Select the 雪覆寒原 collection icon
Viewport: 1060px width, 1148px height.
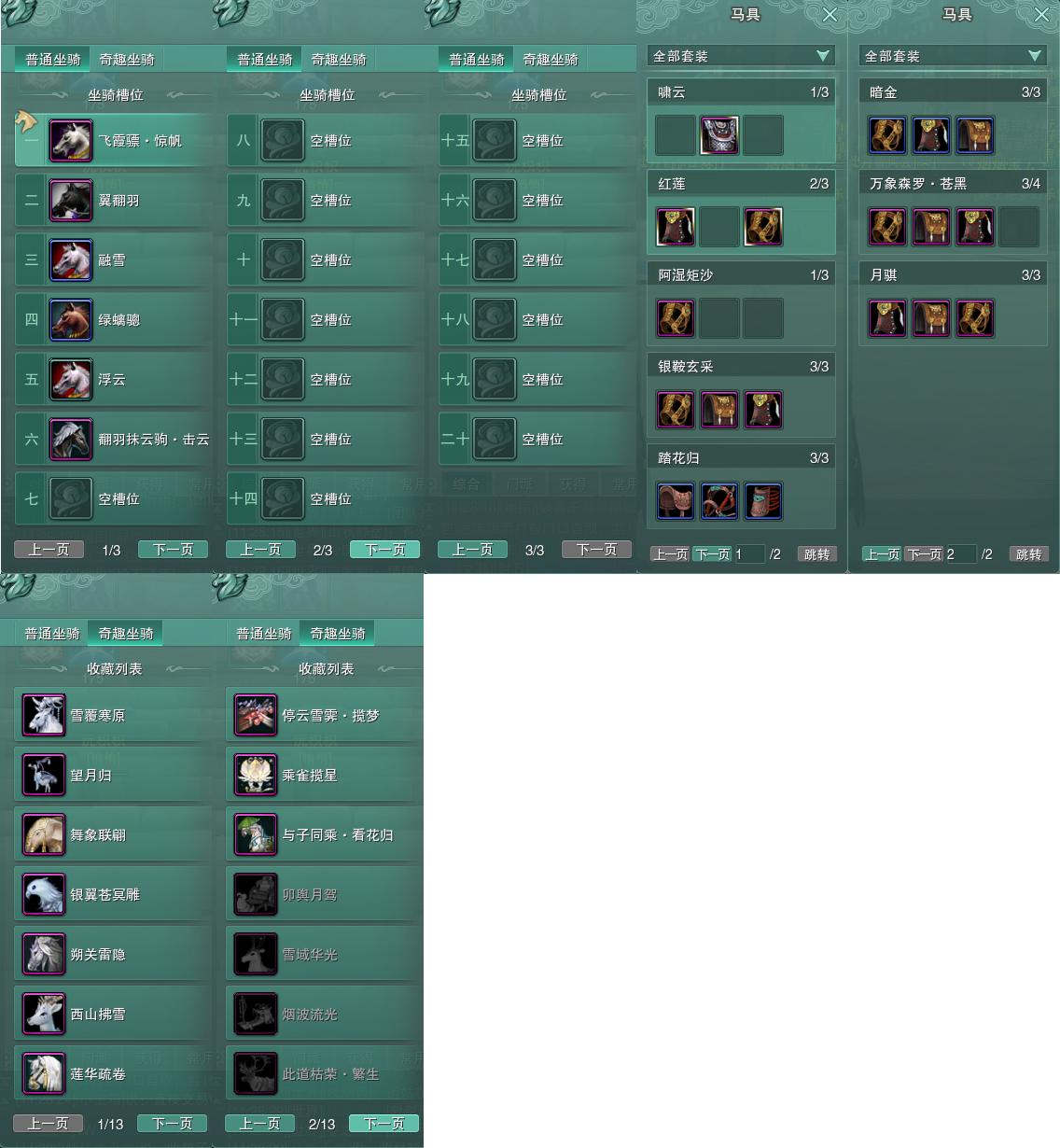tap(44, 716)
